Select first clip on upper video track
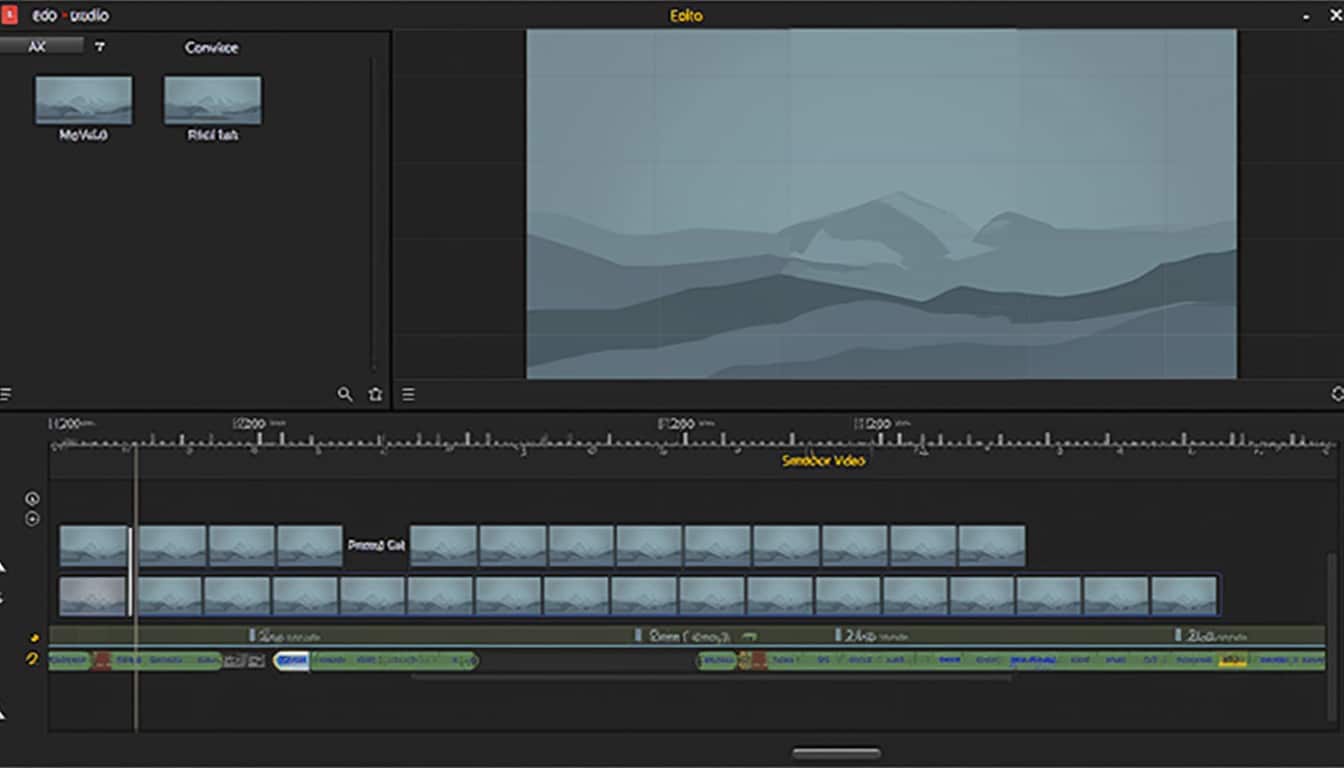 93,546
